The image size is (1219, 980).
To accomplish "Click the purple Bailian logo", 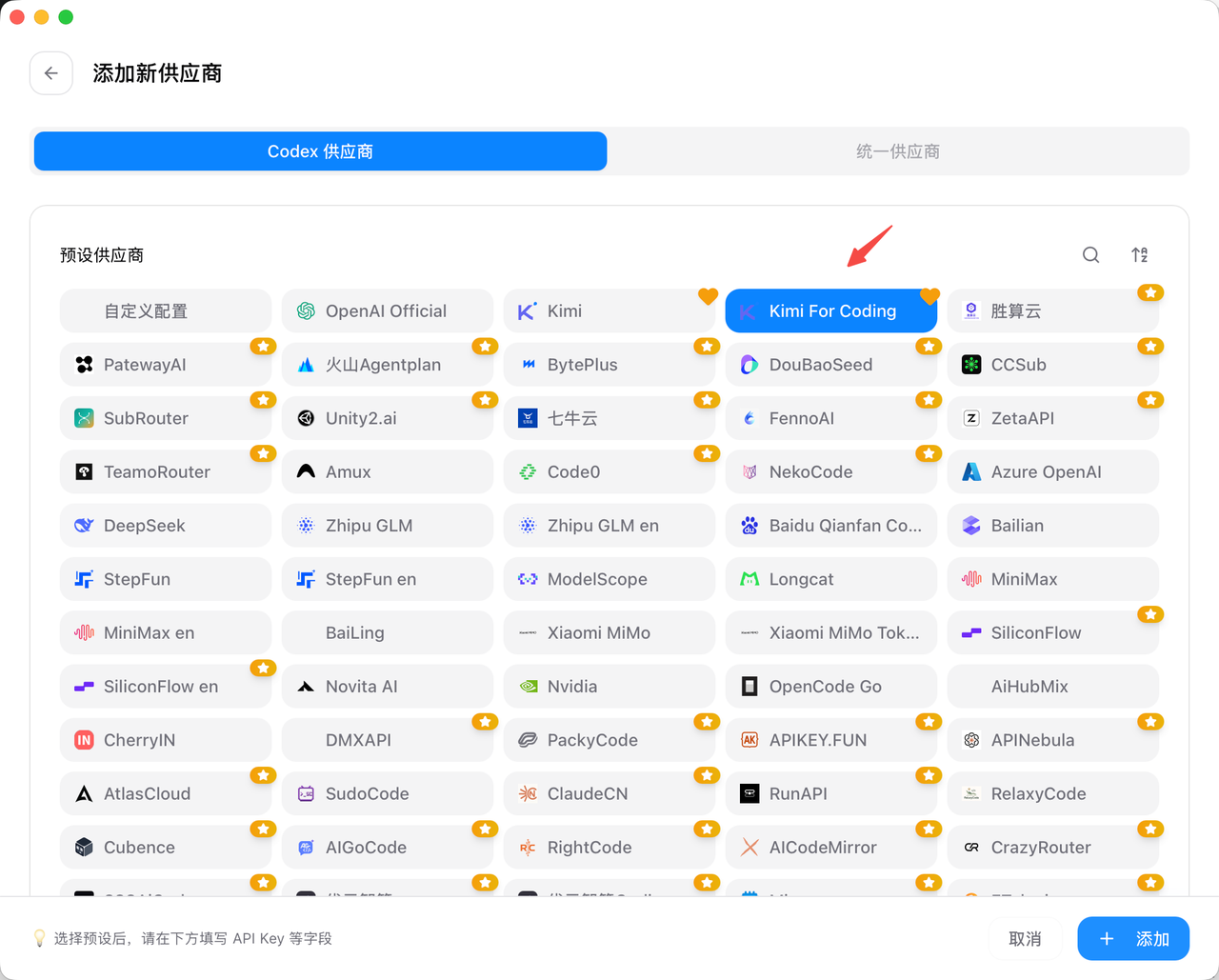I will (x=971, y=526).
